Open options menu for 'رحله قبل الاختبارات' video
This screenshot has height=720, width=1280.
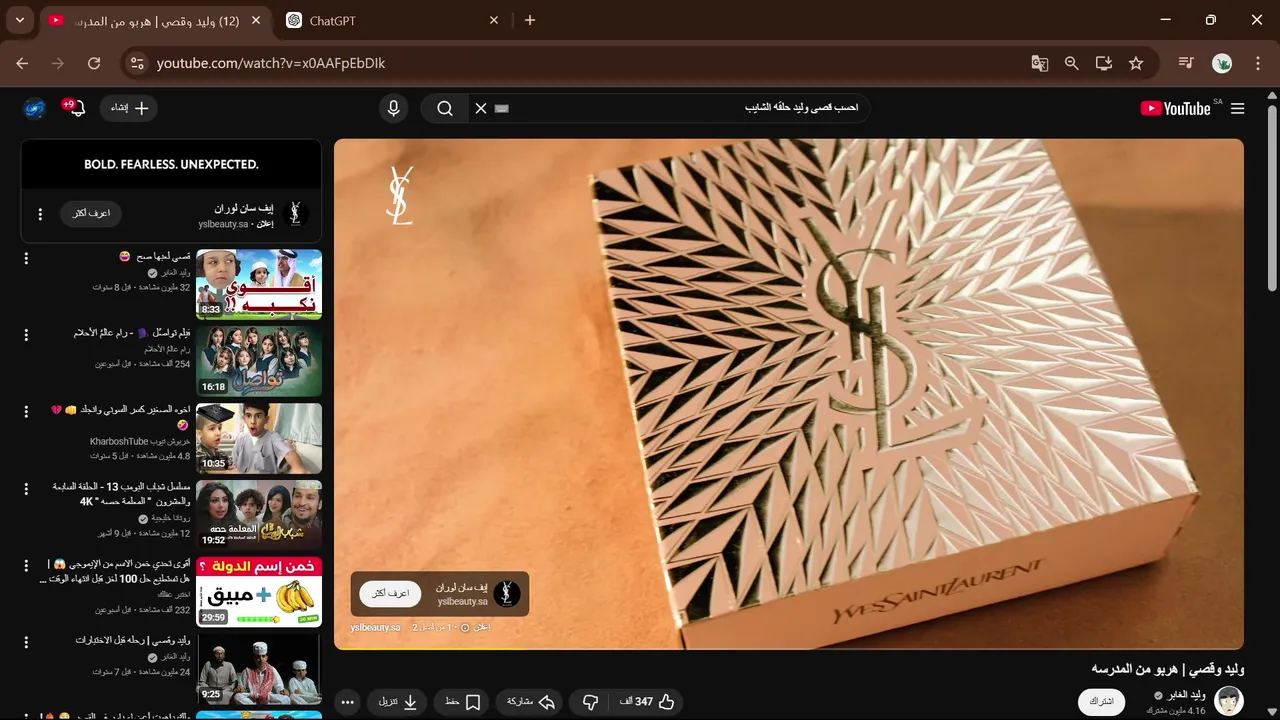click(x=27, y=644)
